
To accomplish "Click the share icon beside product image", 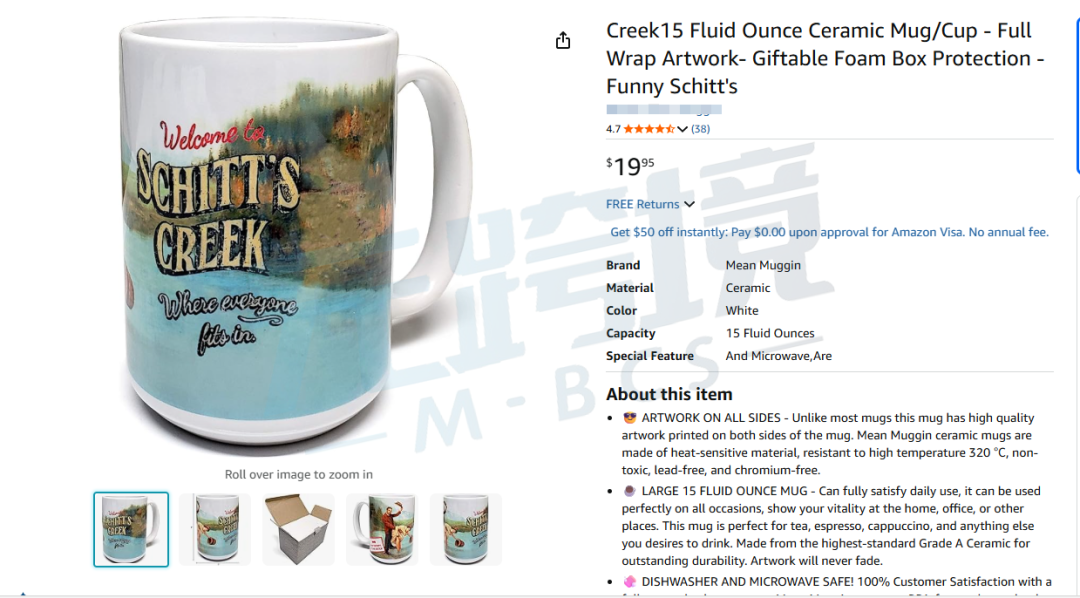I will click(563, 41).
